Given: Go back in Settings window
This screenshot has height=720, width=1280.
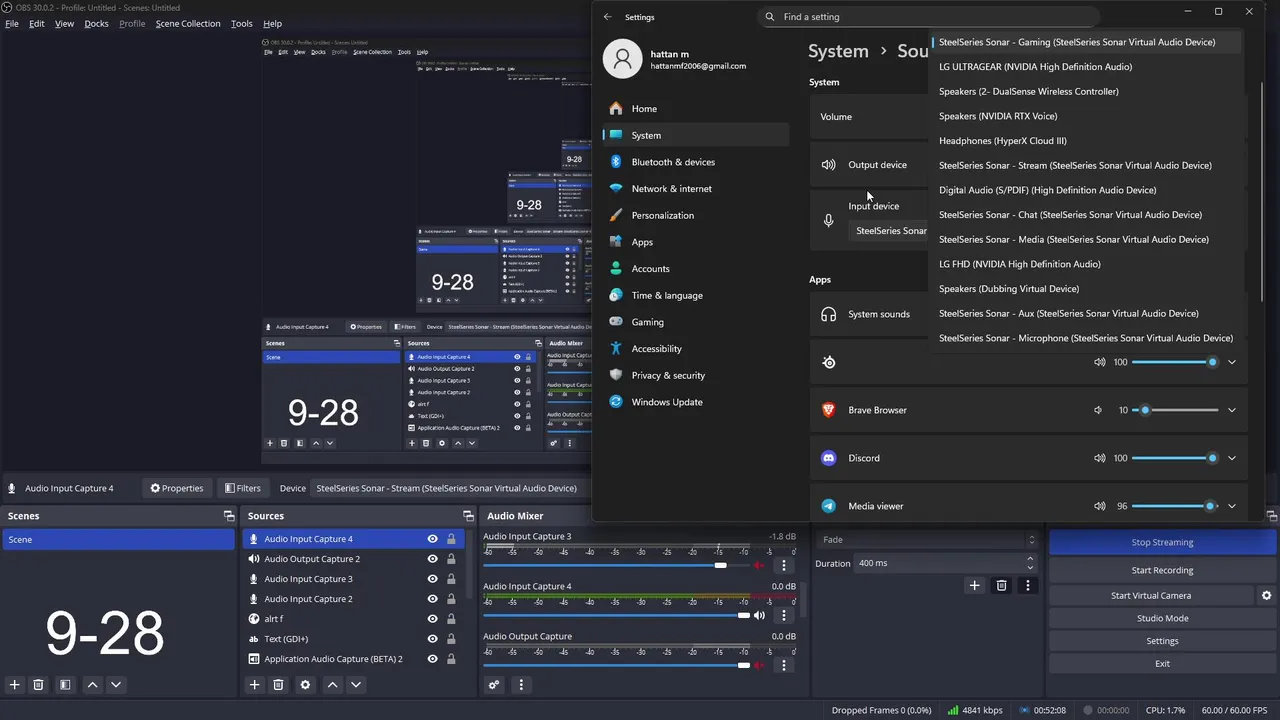Looking at the screenshot, I should [x=607, y=17].
